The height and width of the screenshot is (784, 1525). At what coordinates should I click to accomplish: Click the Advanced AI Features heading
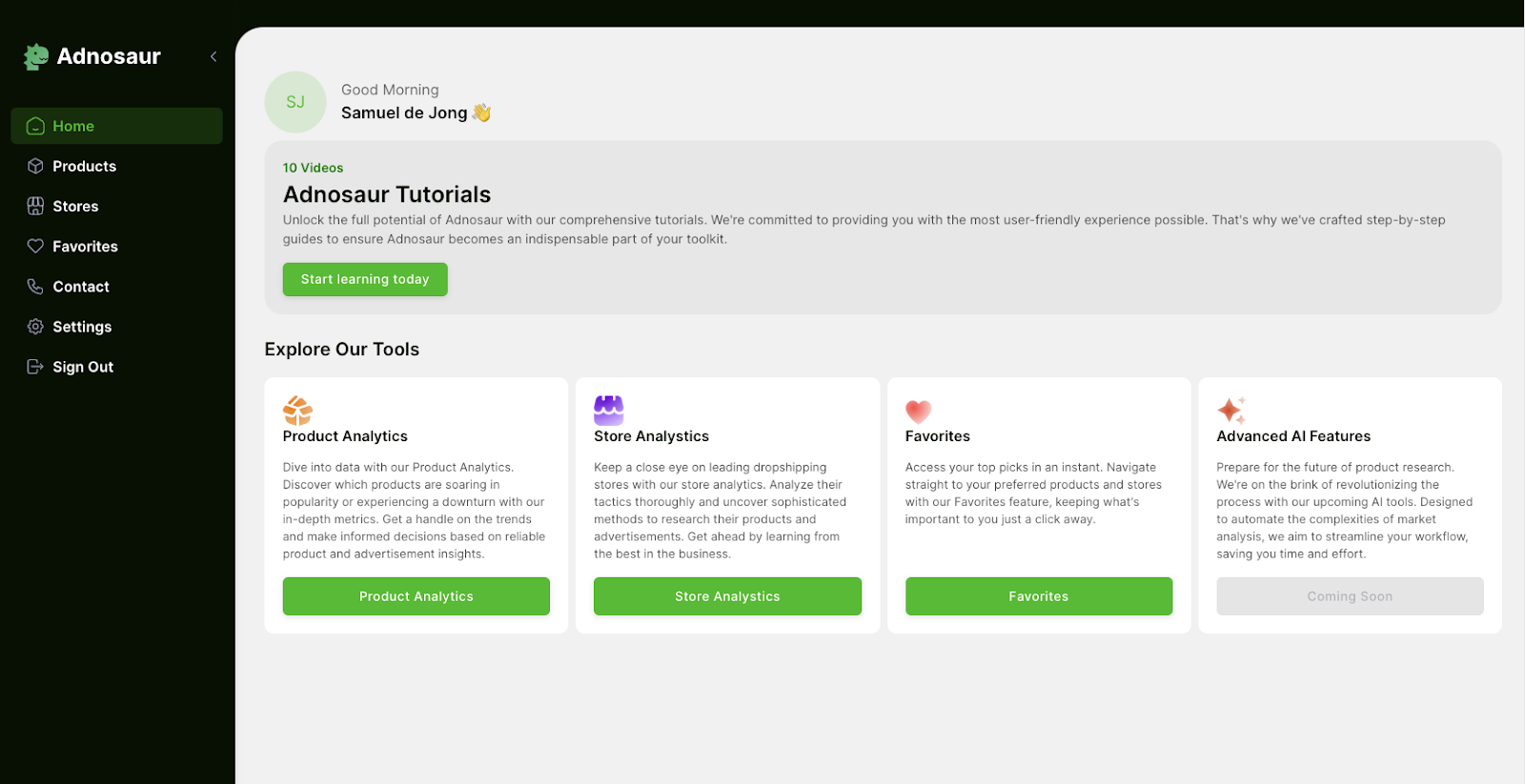pos(1293,436)
